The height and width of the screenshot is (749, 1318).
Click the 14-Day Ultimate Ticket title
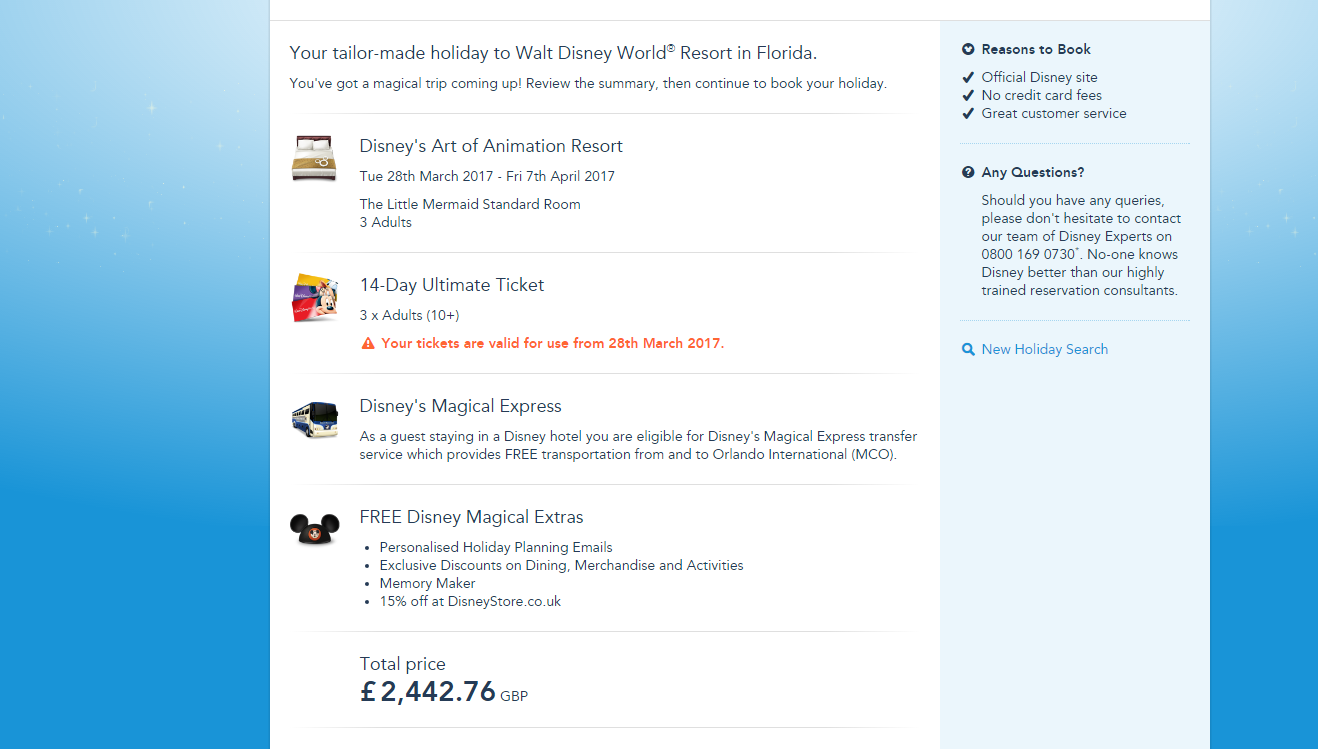(x=452, y=285)
